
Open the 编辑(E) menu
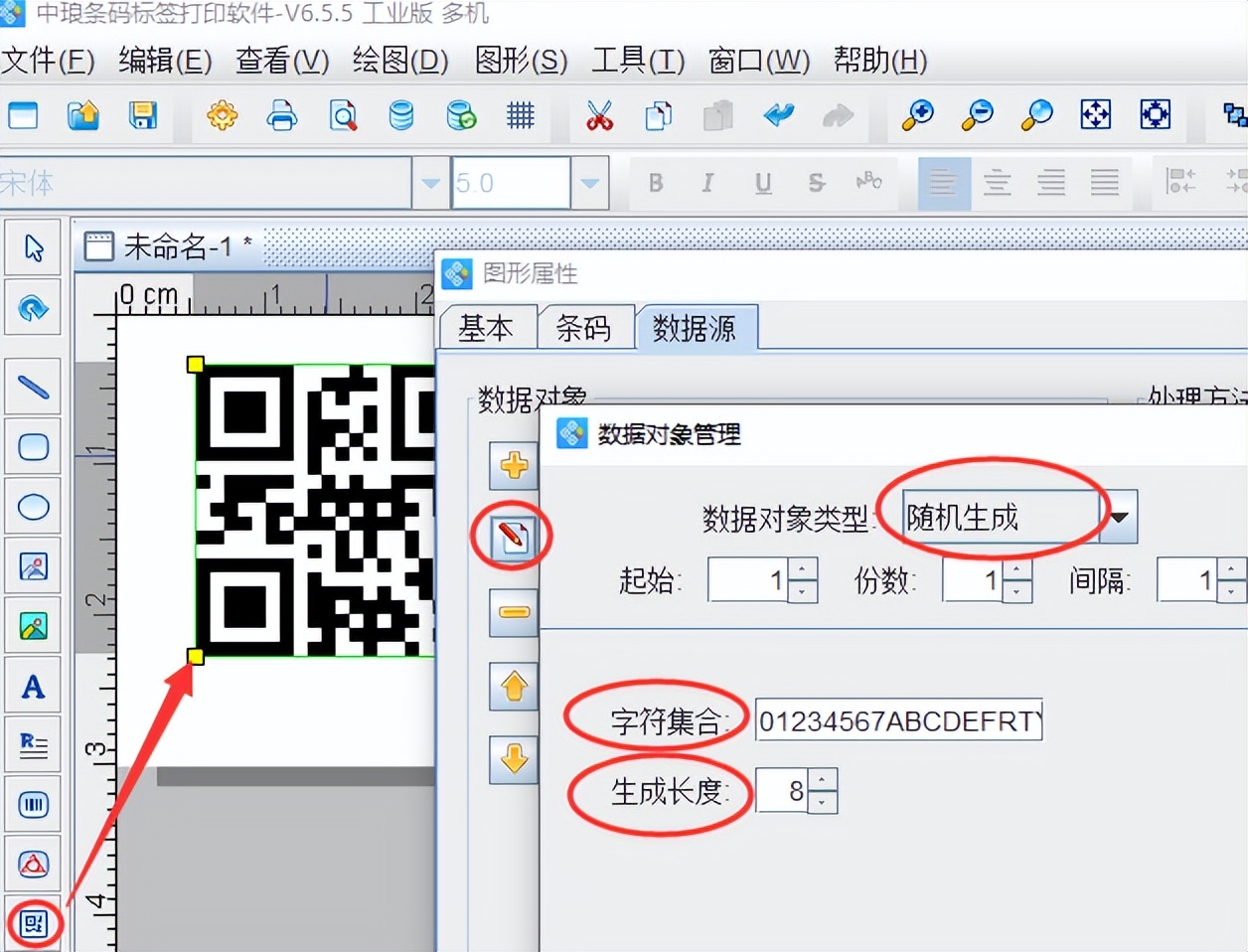[166, 62]
